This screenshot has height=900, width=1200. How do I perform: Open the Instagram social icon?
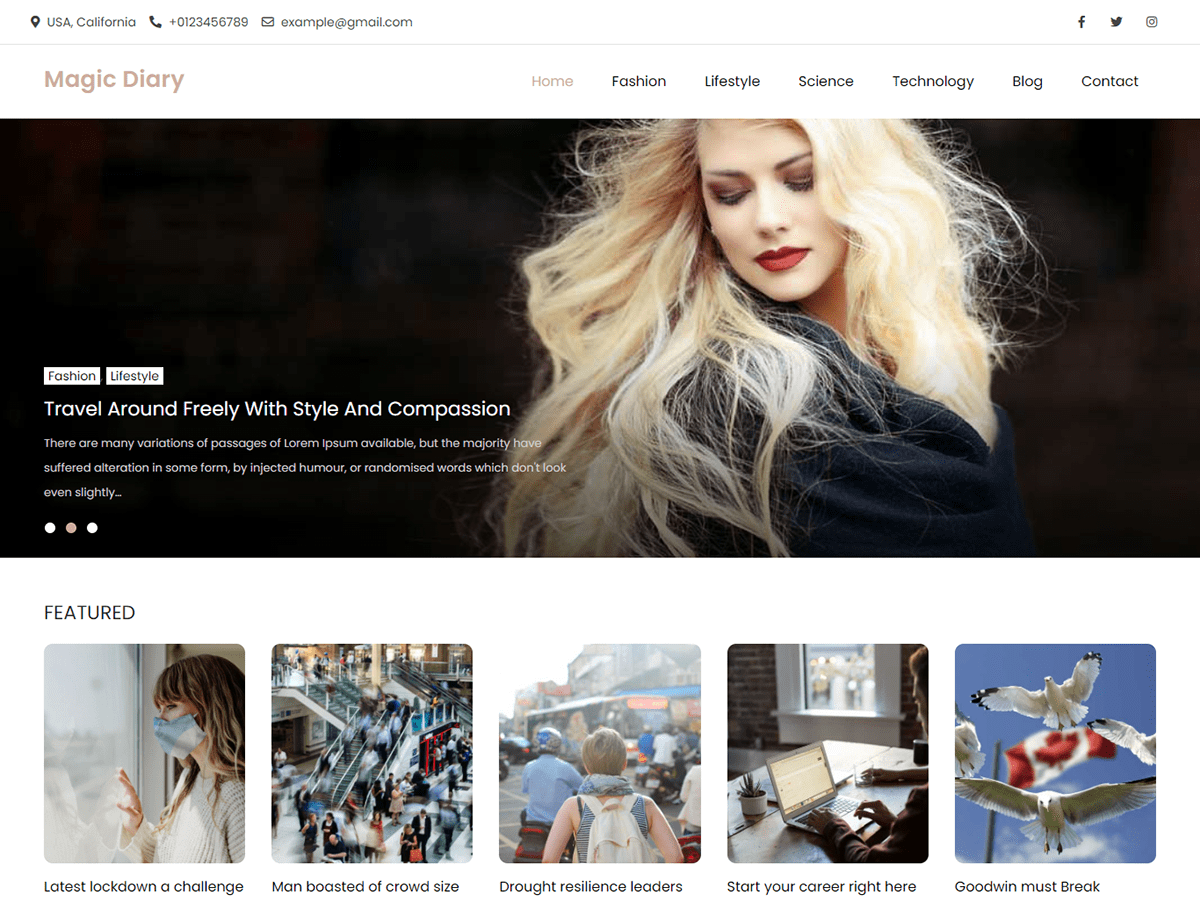(x=1152, y=22)
